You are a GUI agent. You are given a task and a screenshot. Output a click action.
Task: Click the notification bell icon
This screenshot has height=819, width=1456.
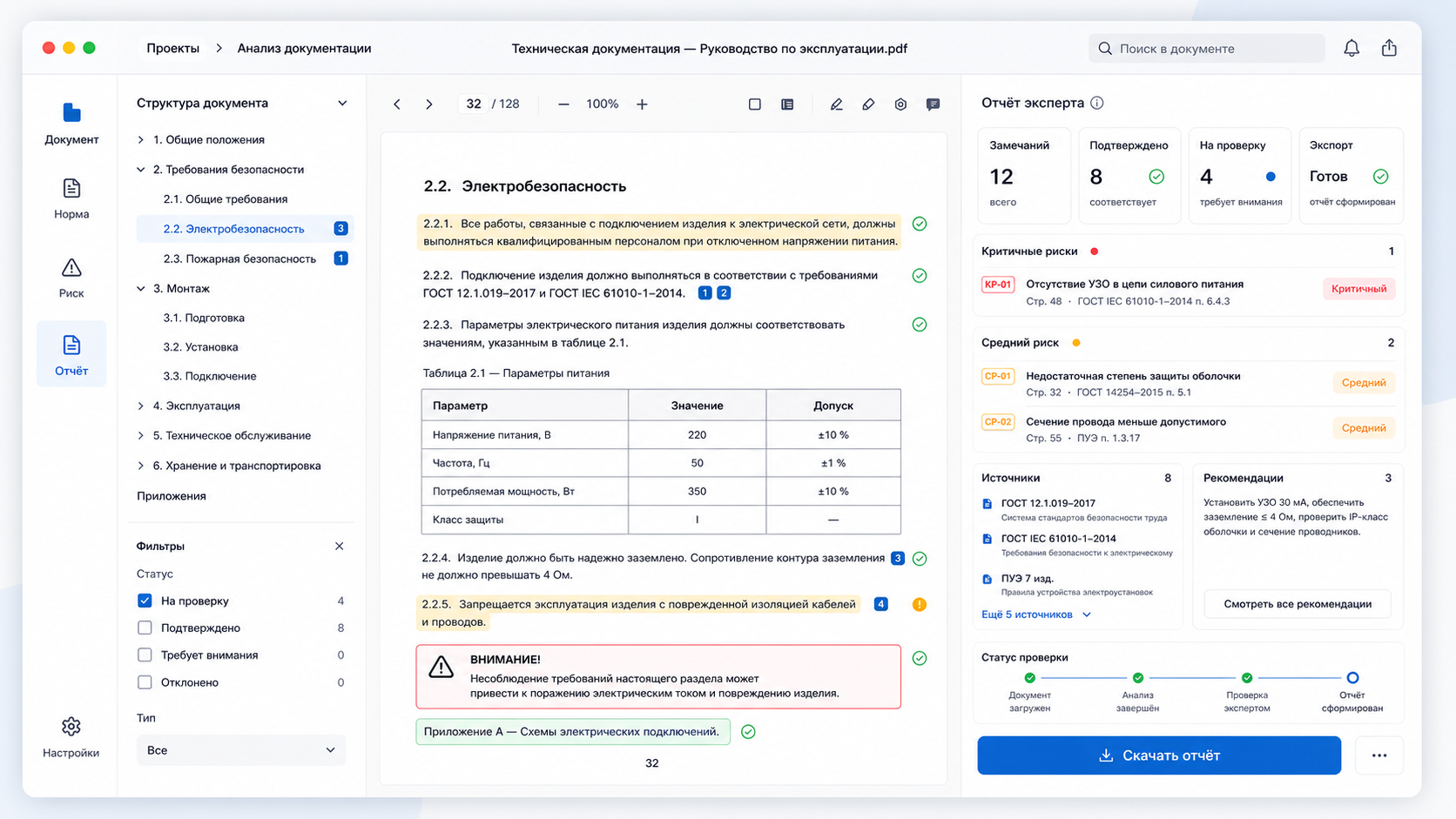1351,49
